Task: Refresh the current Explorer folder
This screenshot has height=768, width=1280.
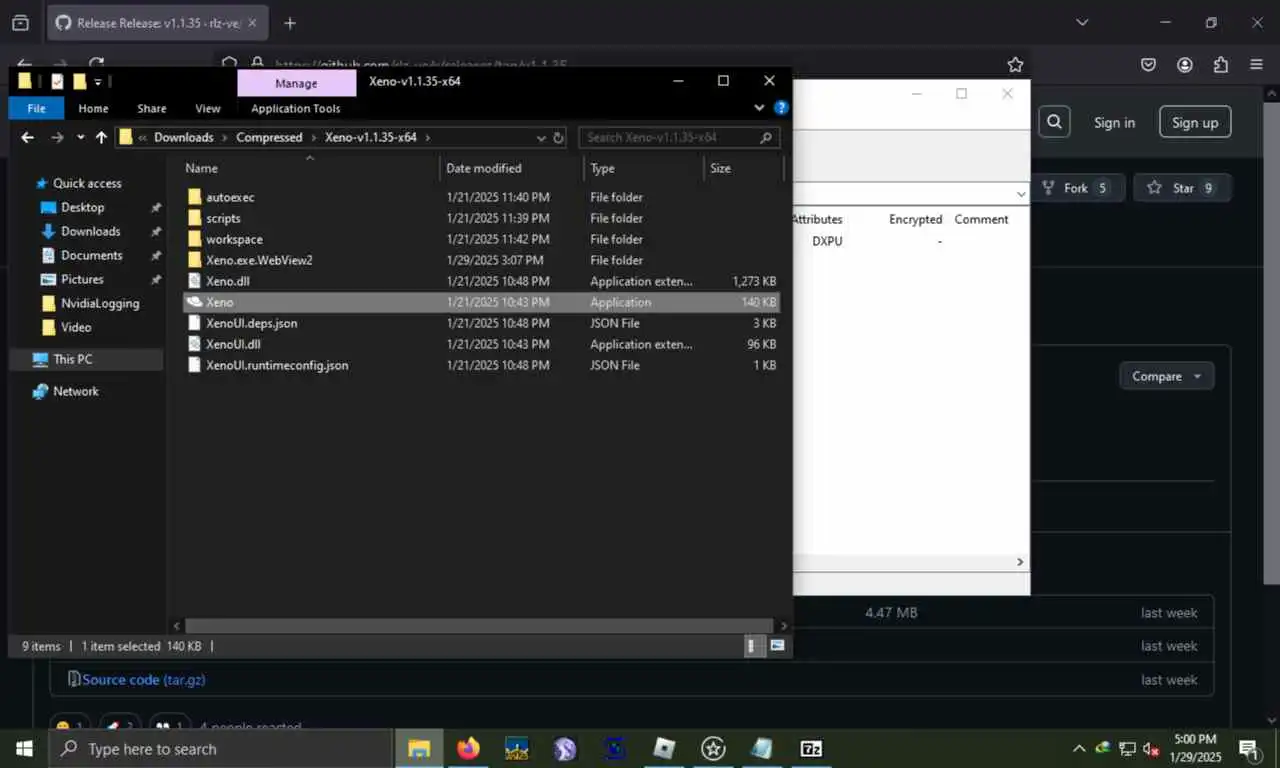Action: click(559, 137)
